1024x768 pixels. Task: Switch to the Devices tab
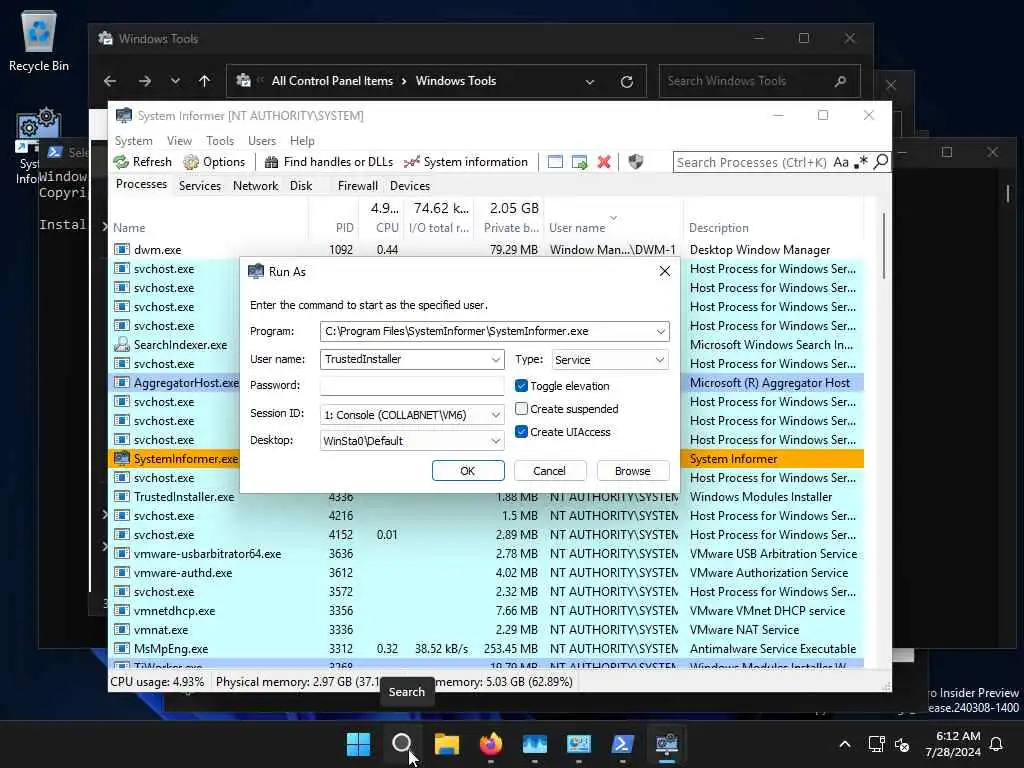(x=410, y=186)
